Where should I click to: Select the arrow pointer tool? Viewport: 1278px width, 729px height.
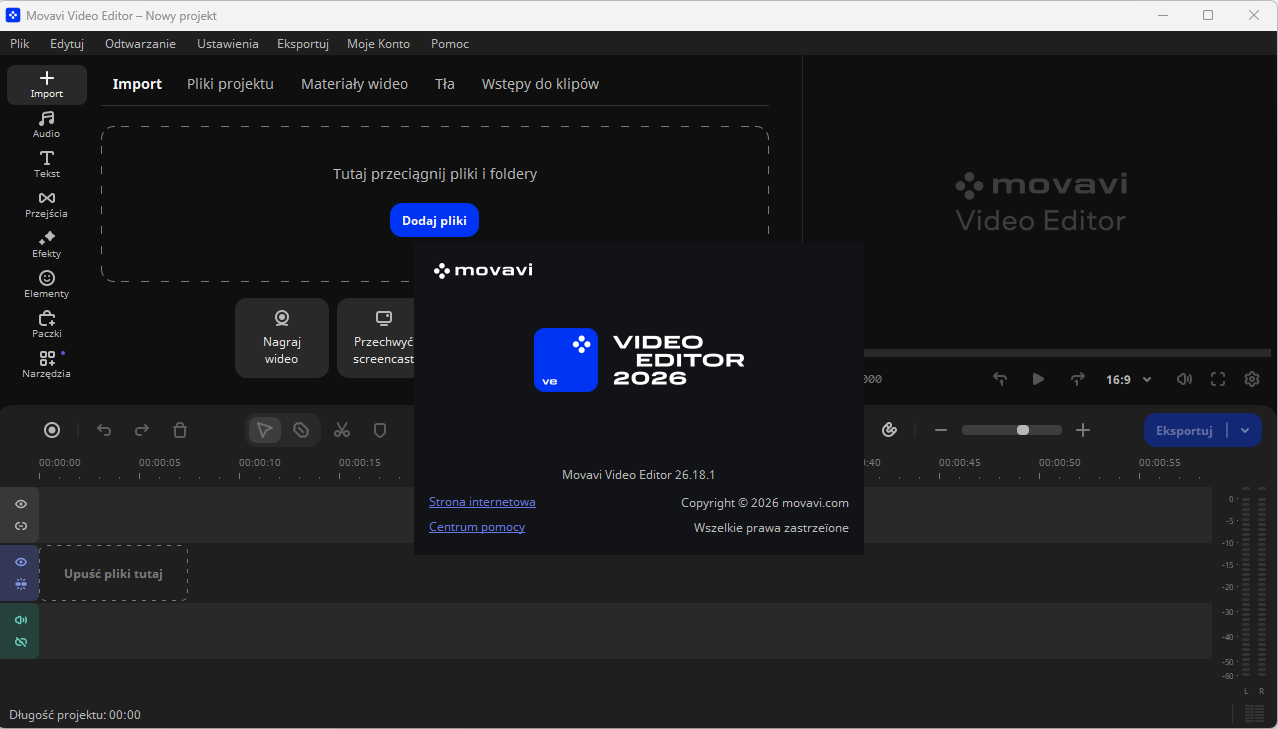click(x=265, y=430)
